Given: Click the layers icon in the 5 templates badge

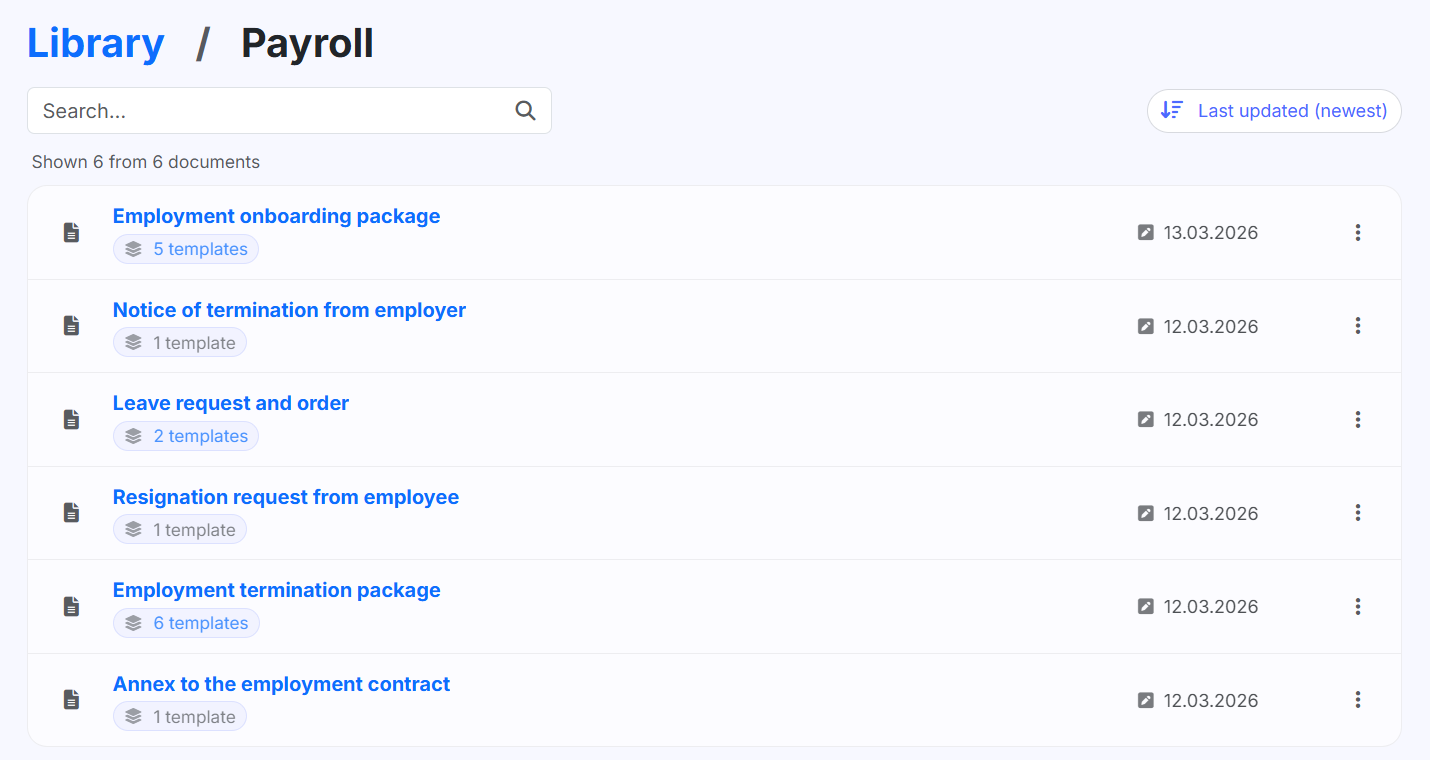Looking at the screenshot, I should pos(133,248).
